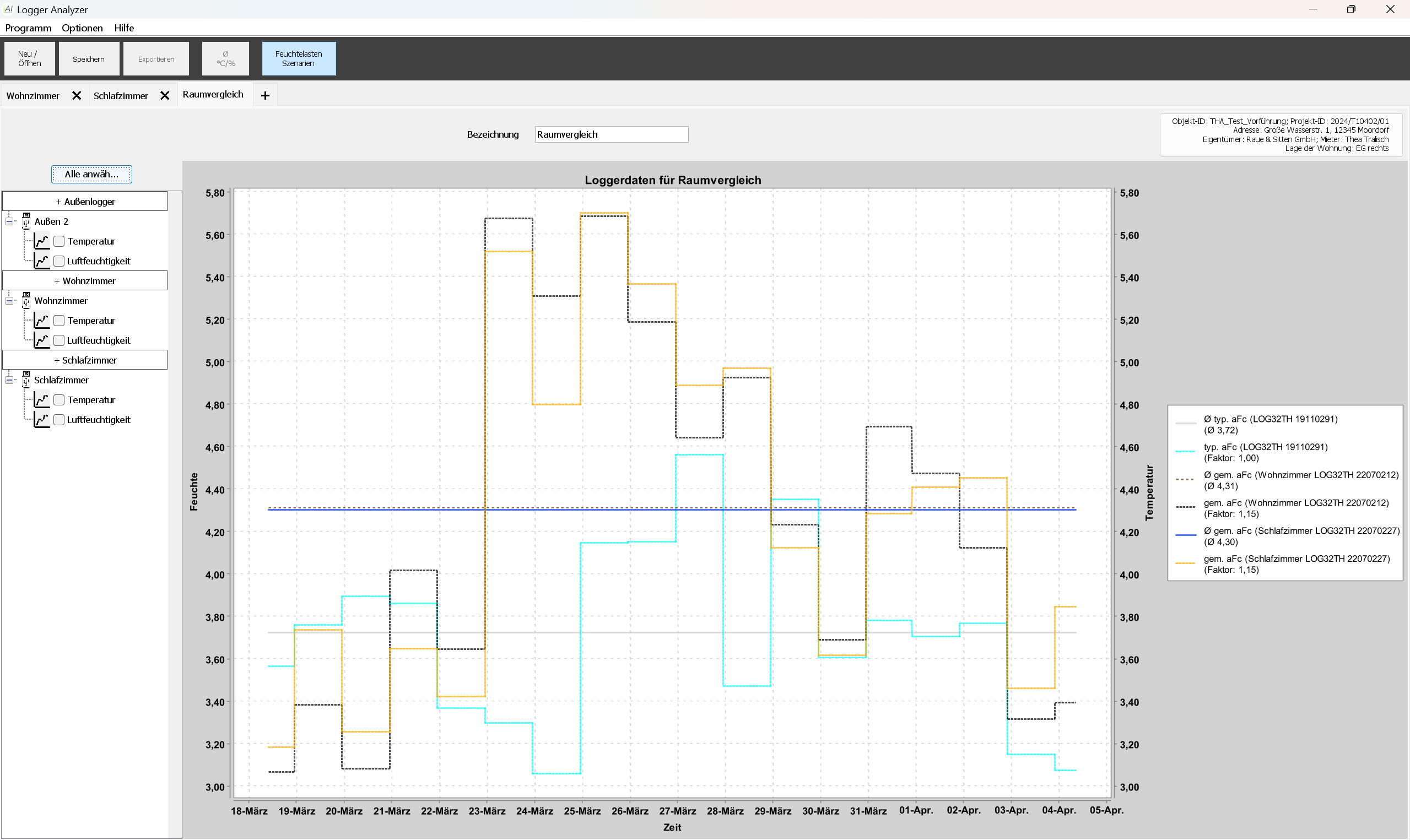Click the chart icon beside Schlafzimmer Luftfeuchtigkeit
The width and height of the screenshot is (1410, 840).
click(x=41, y=419)
